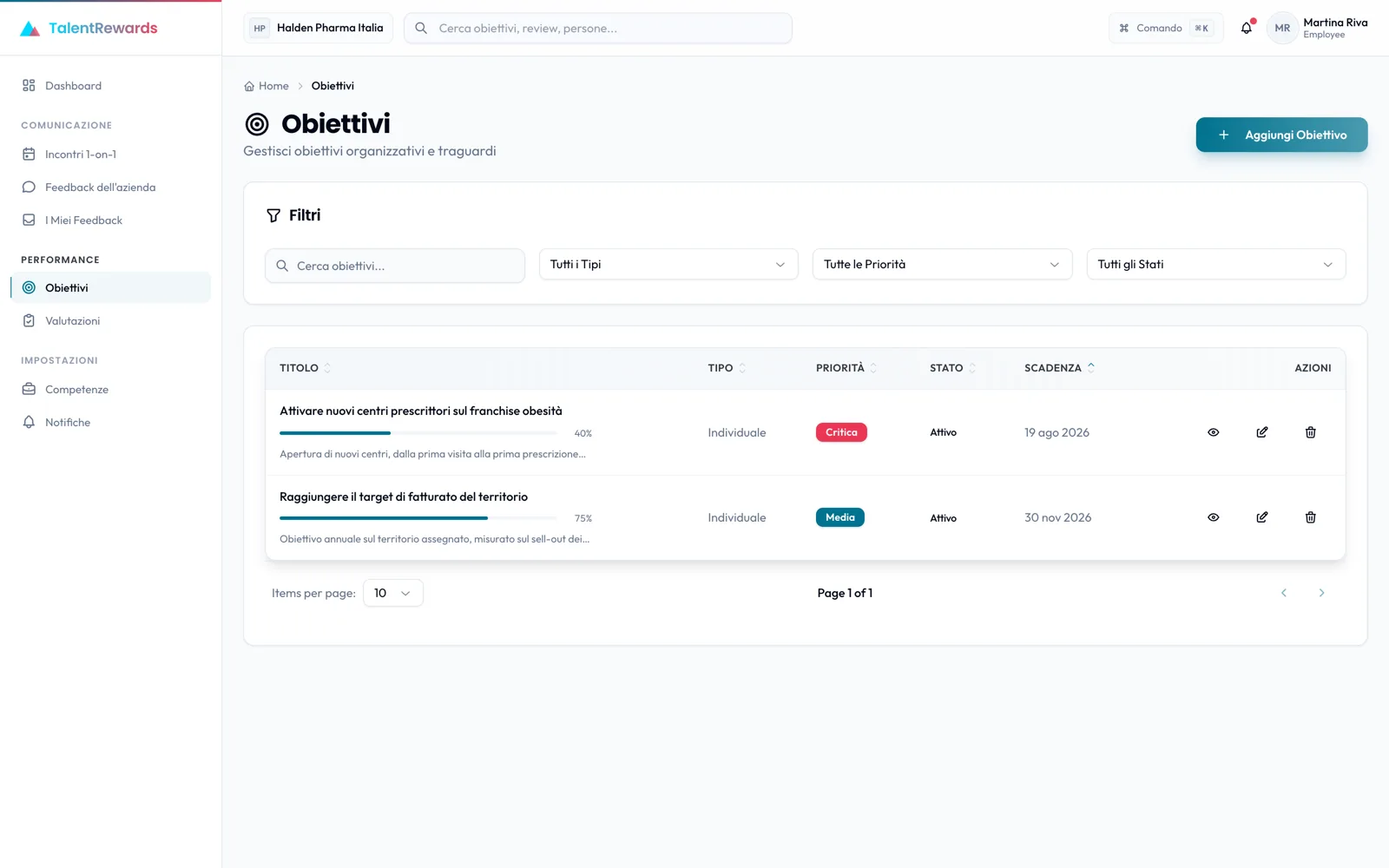1389x868 pixels.
Task: Go to next page arrow
Action: coord(1321,593)
